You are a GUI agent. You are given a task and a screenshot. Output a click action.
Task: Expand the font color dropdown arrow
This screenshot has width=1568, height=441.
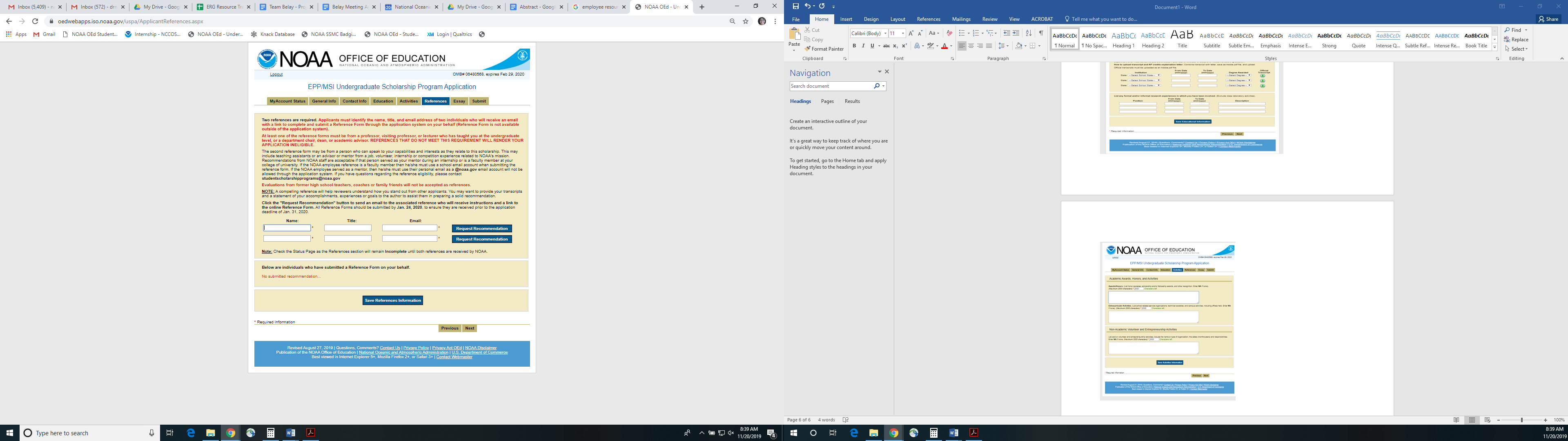click(951, 46)
